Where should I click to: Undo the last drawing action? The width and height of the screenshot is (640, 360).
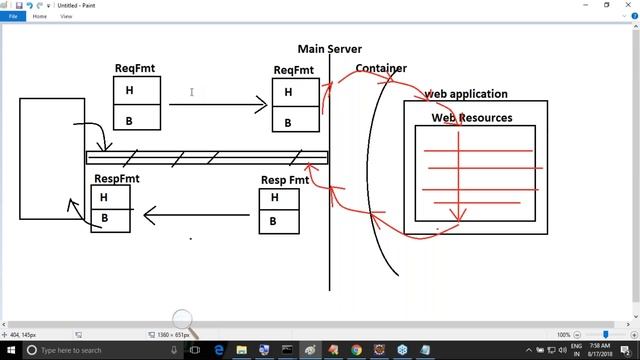tap(29, 5)
